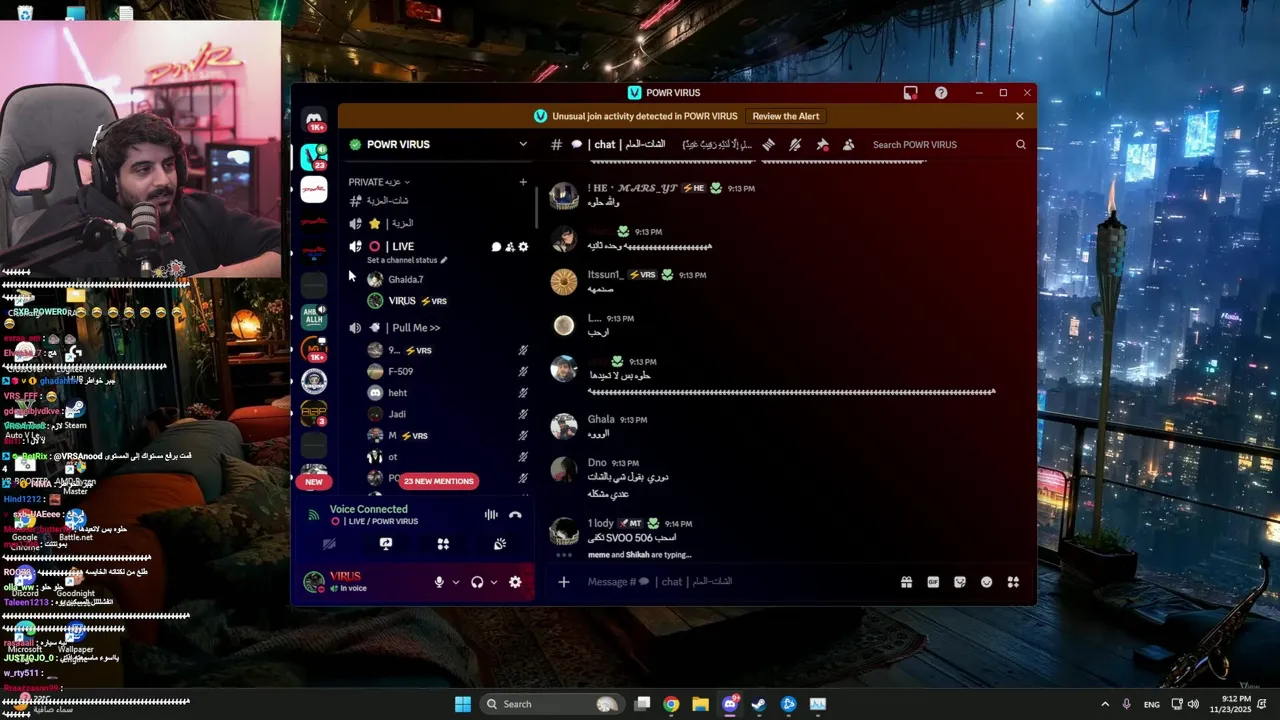The width and height of the screenshot is (1280, 720).
Task: Edit LIVE channel settings gear
Action: tap(523, 247)
